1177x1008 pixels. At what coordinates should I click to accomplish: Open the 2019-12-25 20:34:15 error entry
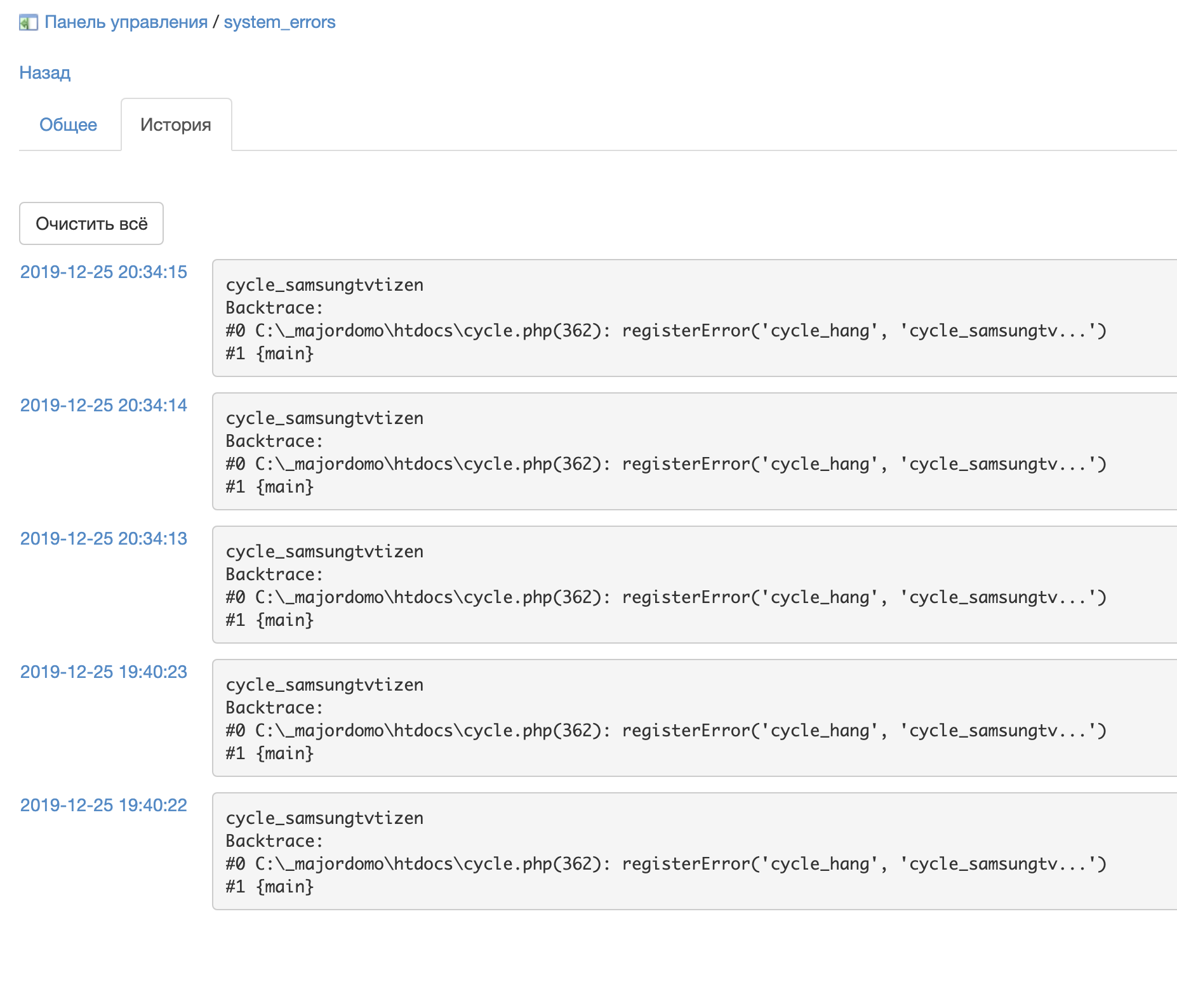coord(103,272)
